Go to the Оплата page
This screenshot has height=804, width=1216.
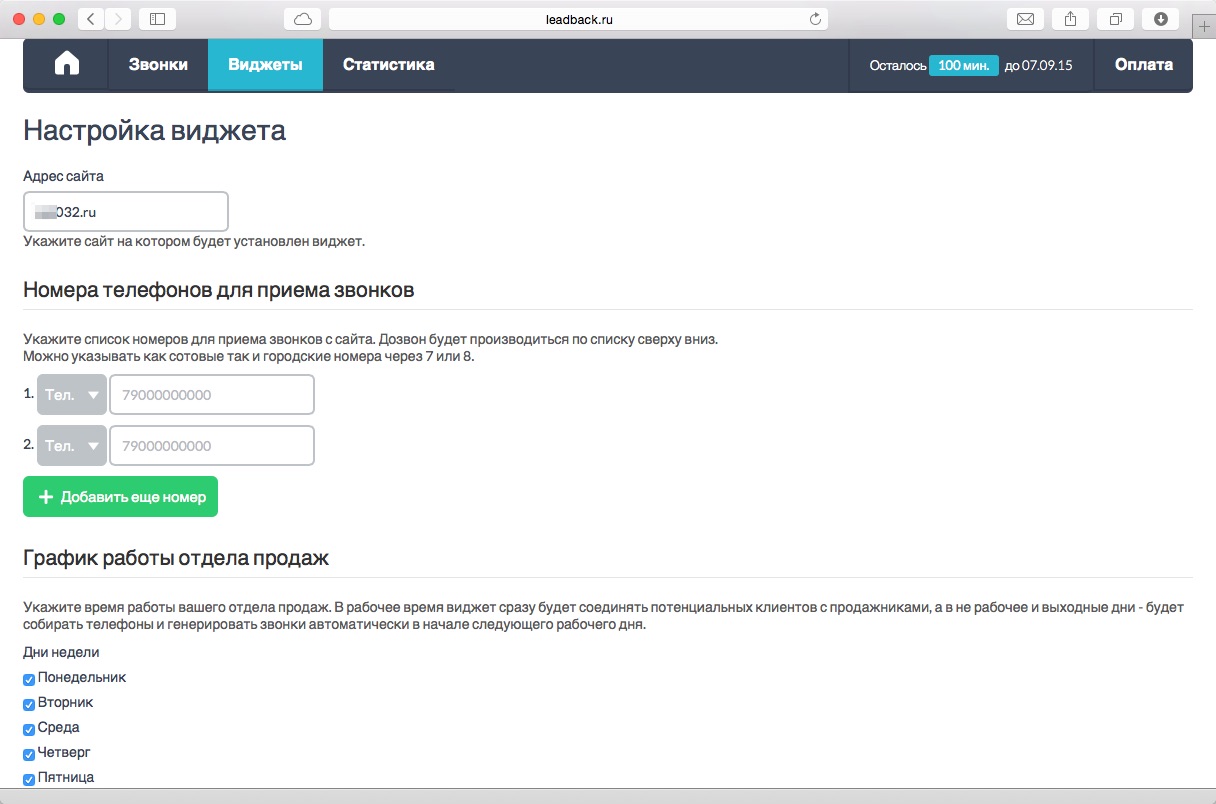coord(1143,65)
